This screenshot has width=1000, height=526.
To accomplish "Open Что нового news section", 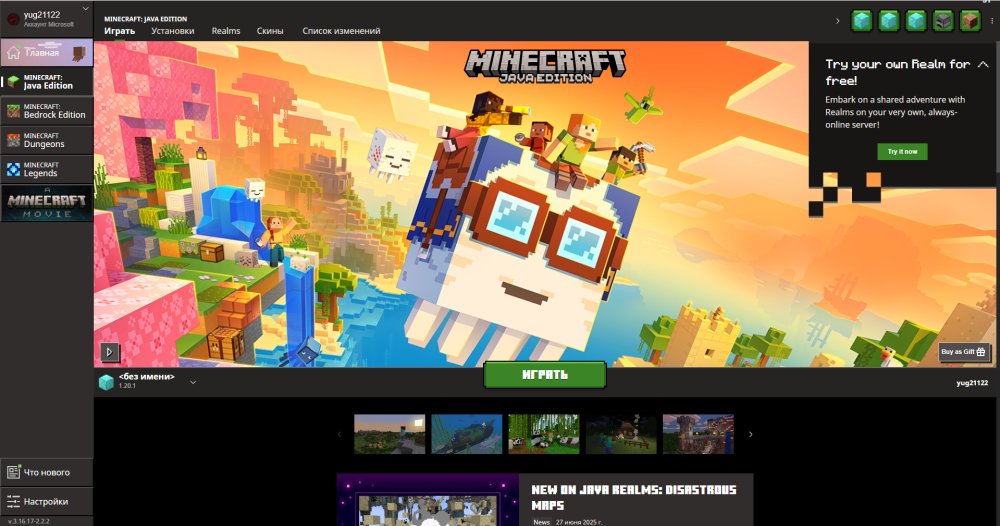I will coord(47,472).
